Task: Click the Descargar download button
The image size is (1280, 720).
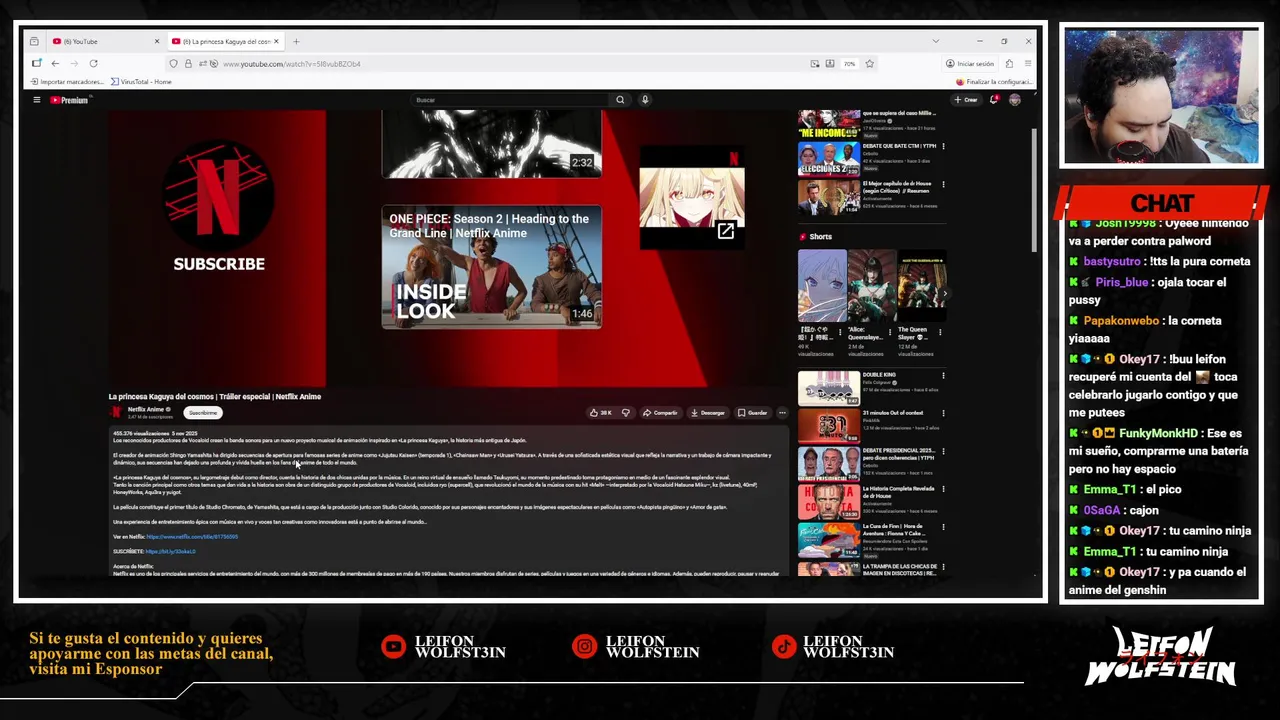Action: point(708,413)
